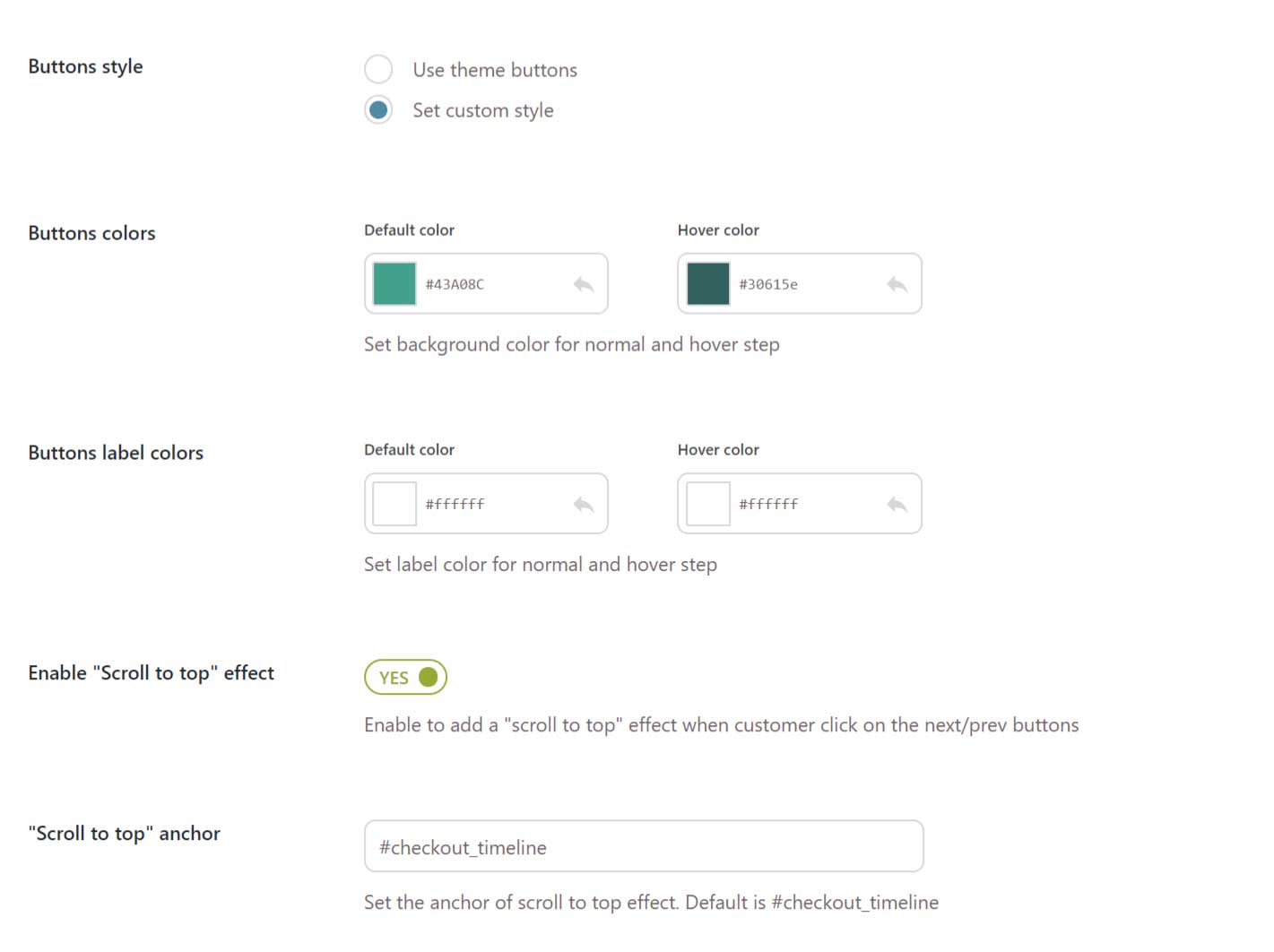Click the 'Enable "Scroll to top" effect' title

pyautogui.click(x=151, y=673)
